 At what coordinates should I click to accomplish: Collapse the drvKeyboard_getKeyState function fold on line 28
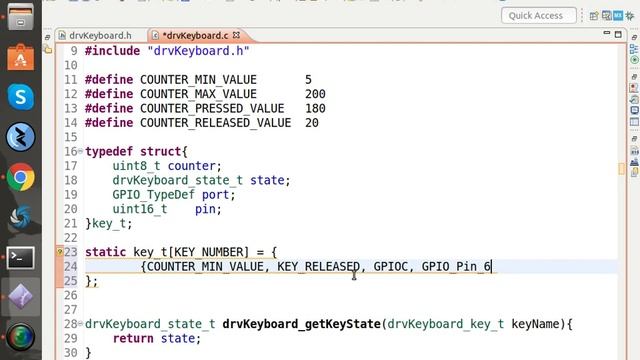[80, 323]
